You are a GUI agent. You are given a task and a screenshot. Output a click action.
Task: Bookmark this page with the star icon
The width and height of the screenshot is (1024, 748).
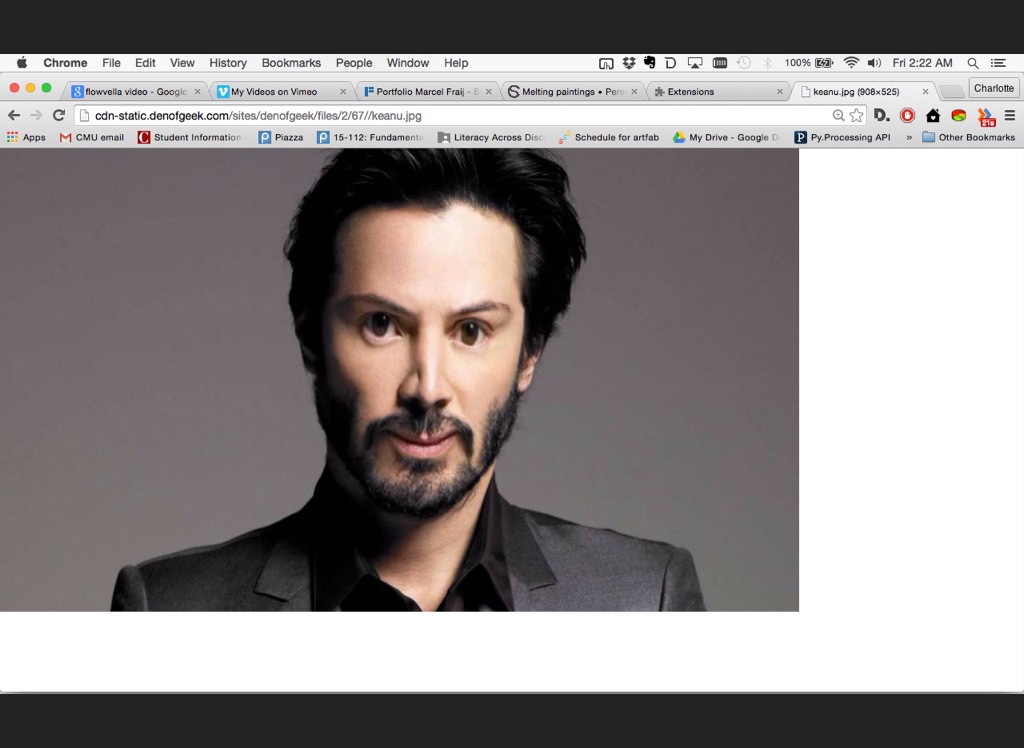point(856,115)
